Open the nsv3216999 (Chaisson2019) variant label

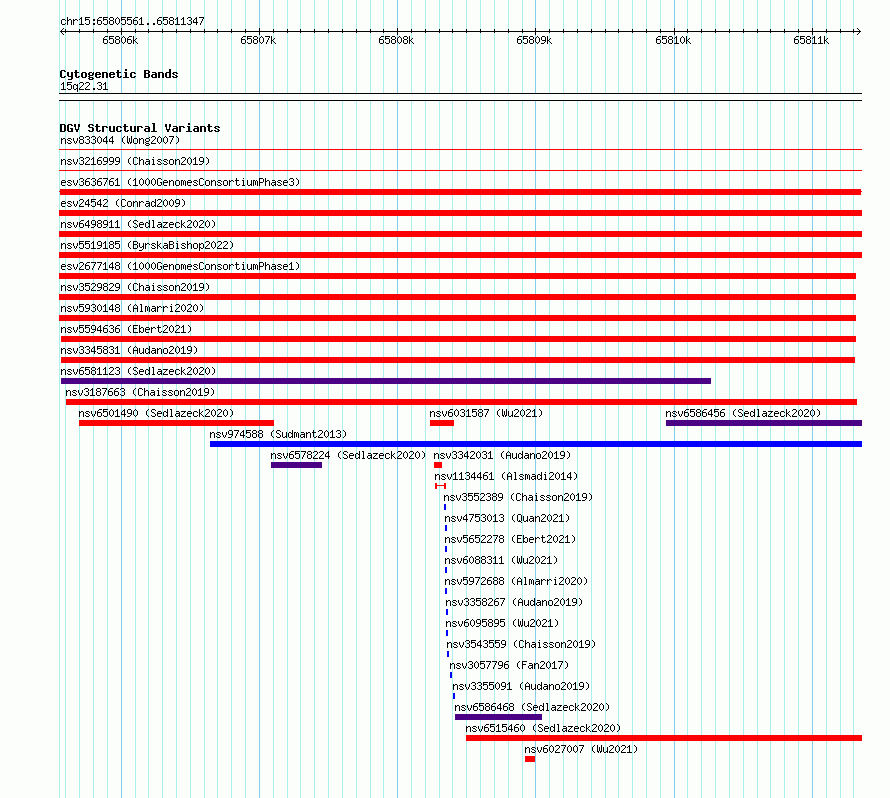[x=135, y=161]
